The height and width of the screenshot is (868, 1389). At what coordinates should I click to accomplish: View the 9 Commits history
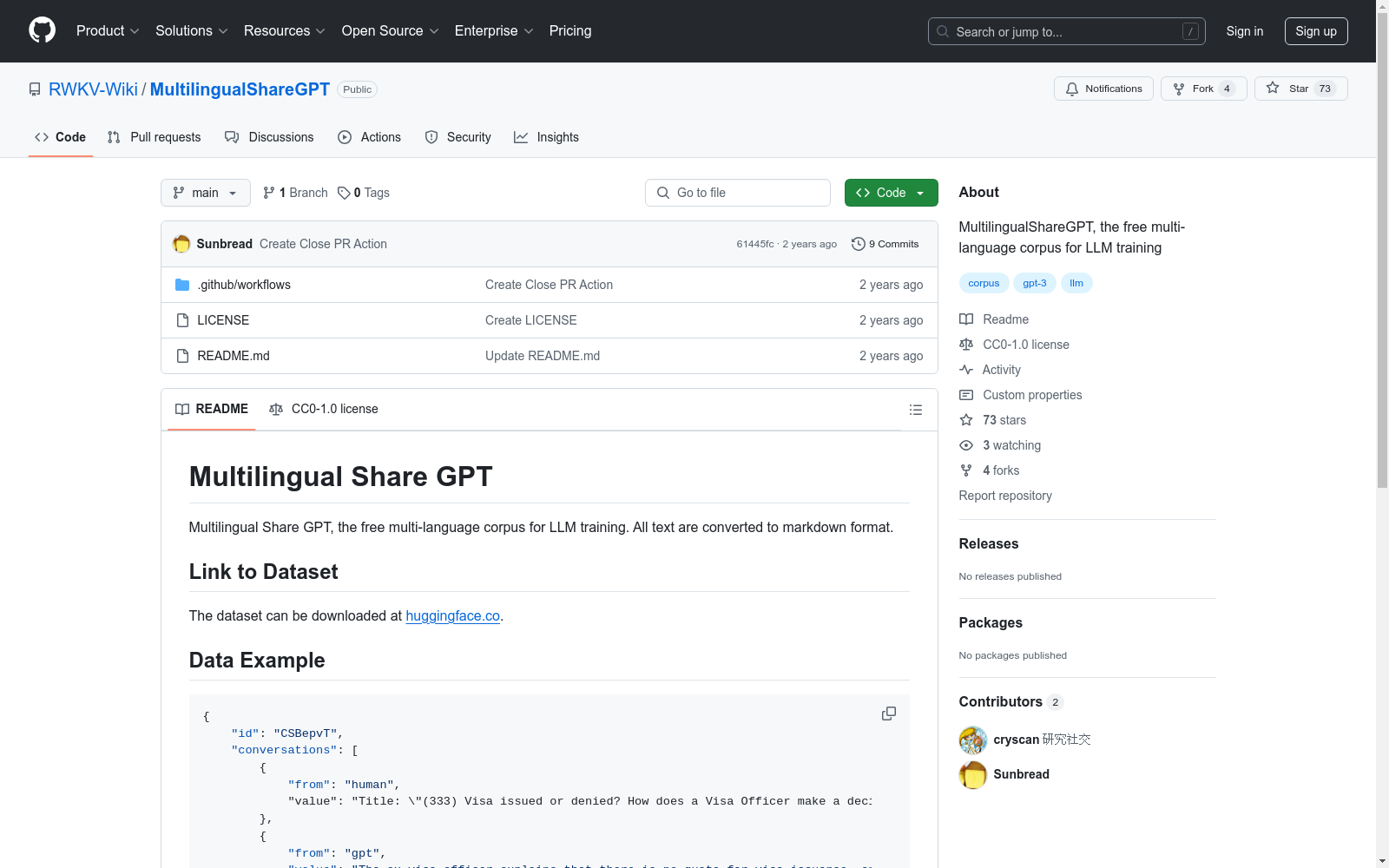tap(885, 244)
